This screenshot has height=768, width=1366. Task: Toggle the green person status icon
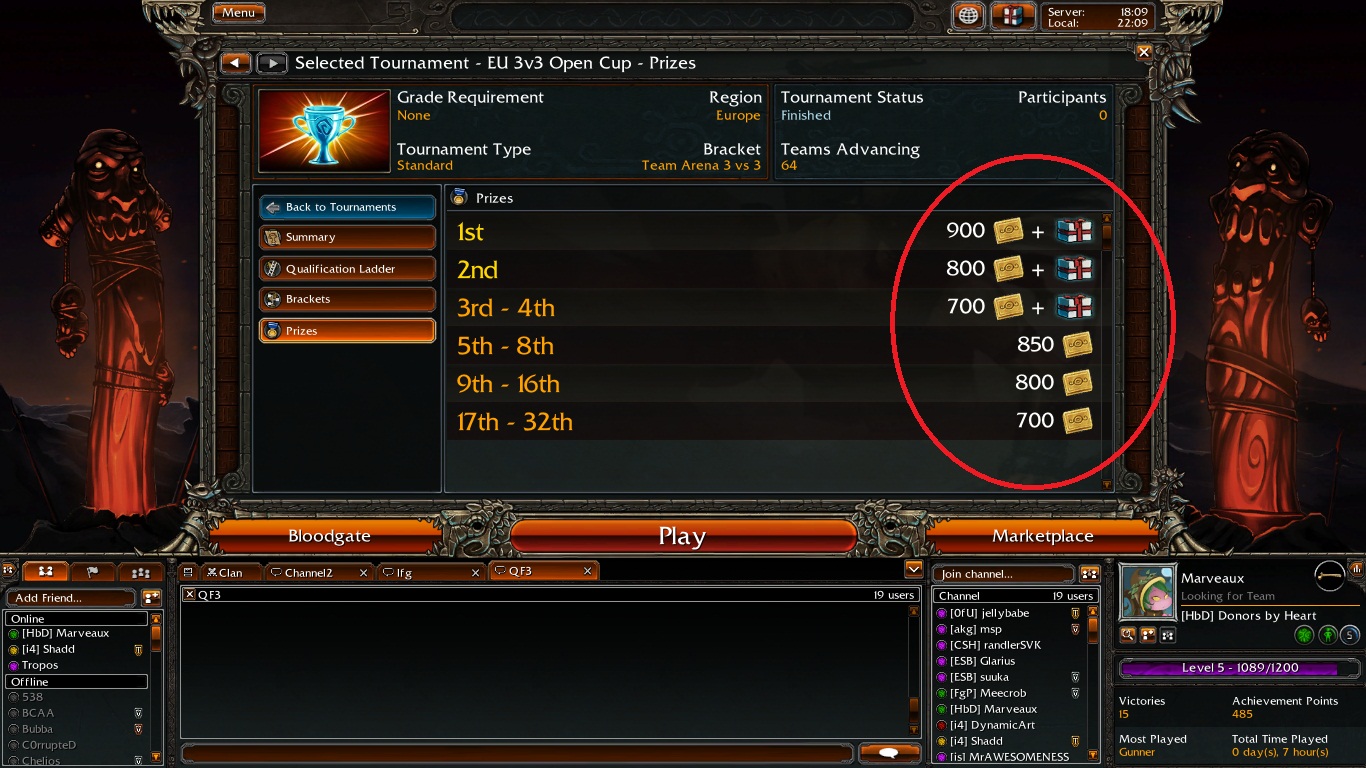coord(1327,634)
